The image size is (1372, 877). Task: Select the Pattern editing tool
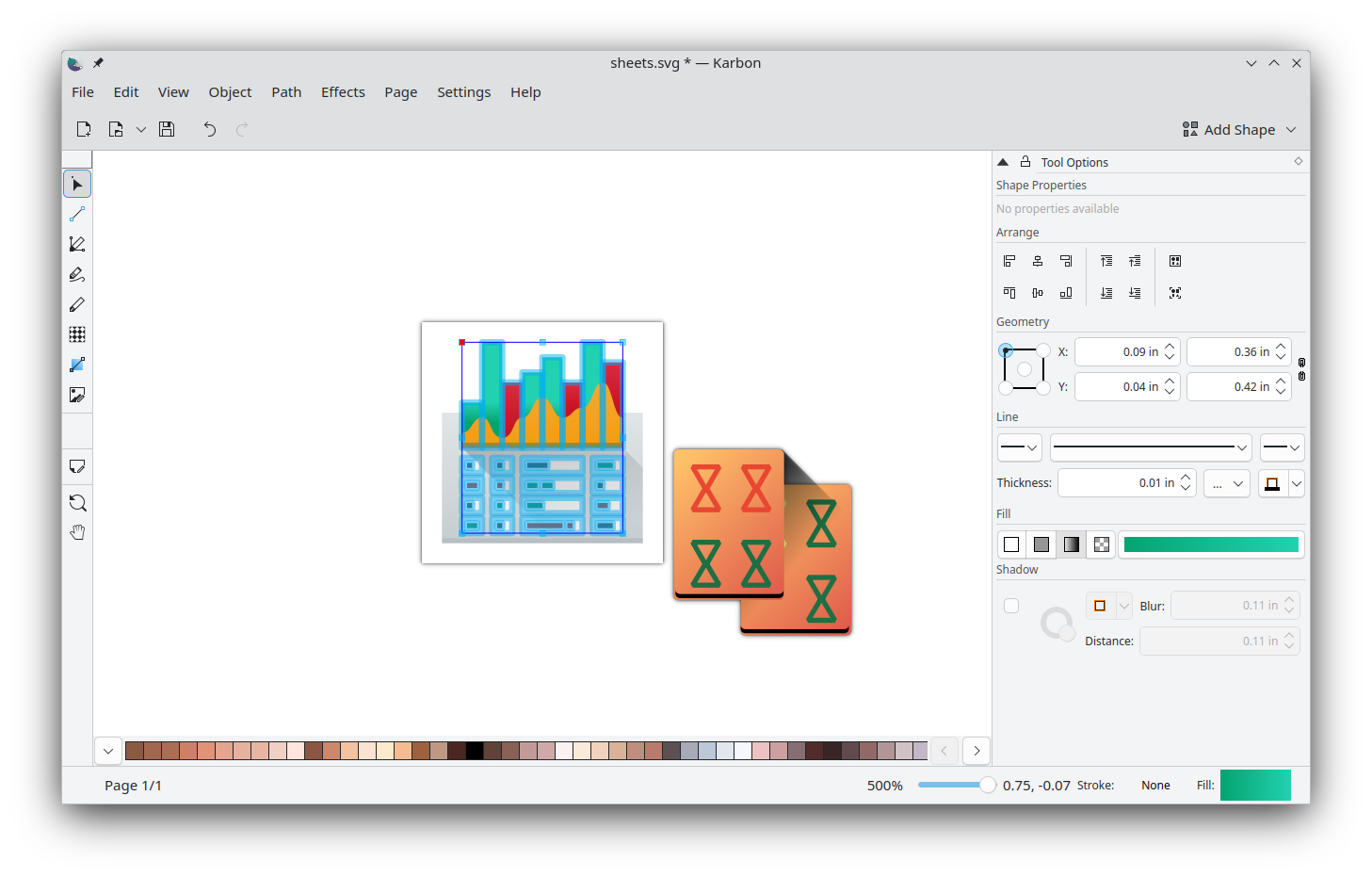[77, 335]
